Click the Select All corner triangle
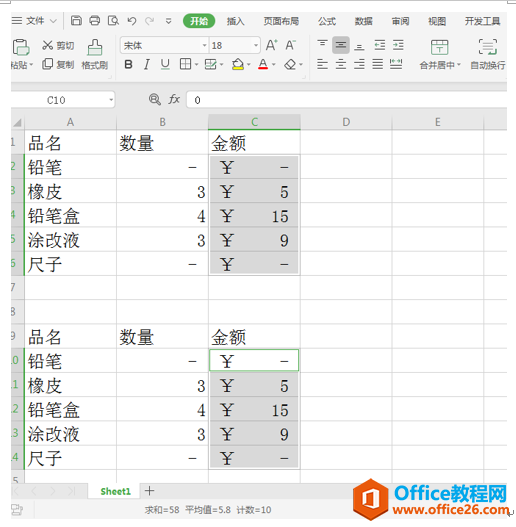The width and height of the screenshot is (516, 527). 17,122
